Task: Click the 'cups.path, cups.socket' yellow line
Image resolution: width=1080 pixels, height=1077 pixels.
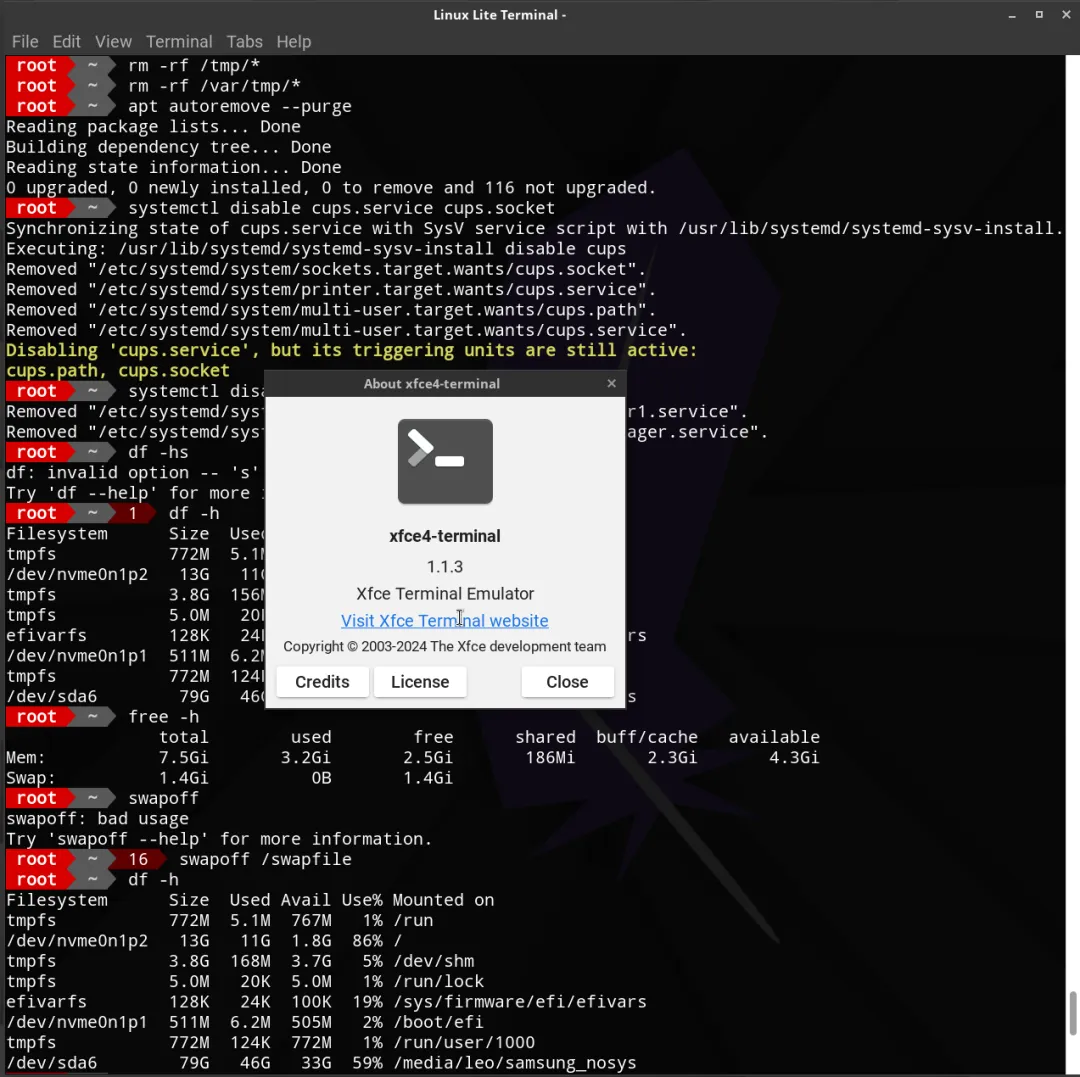Action: point(118,370)
